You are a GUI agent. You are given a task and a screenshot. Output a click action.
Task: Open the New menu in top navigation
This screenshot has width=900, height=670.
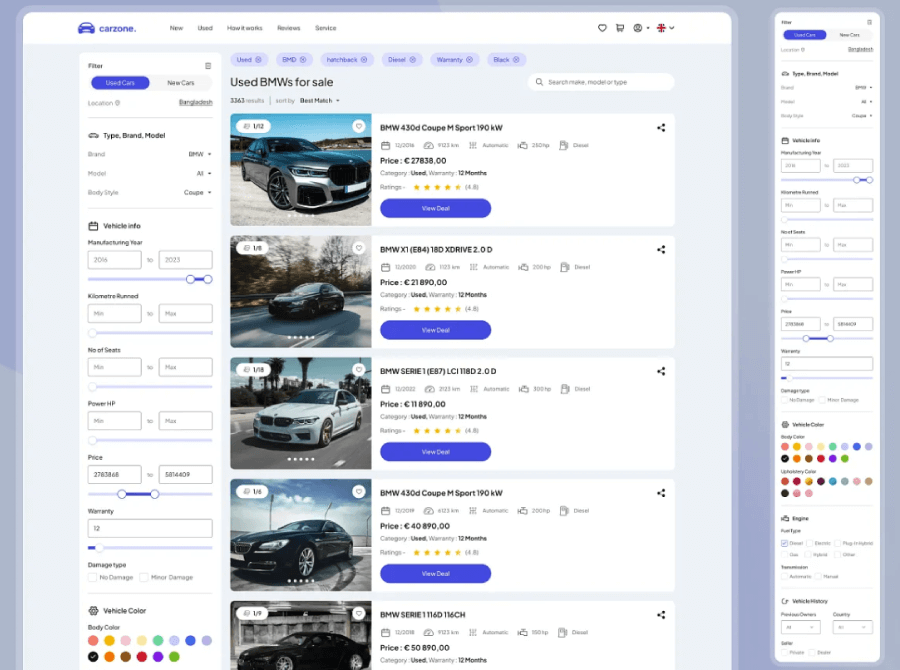tap(176, 28)
